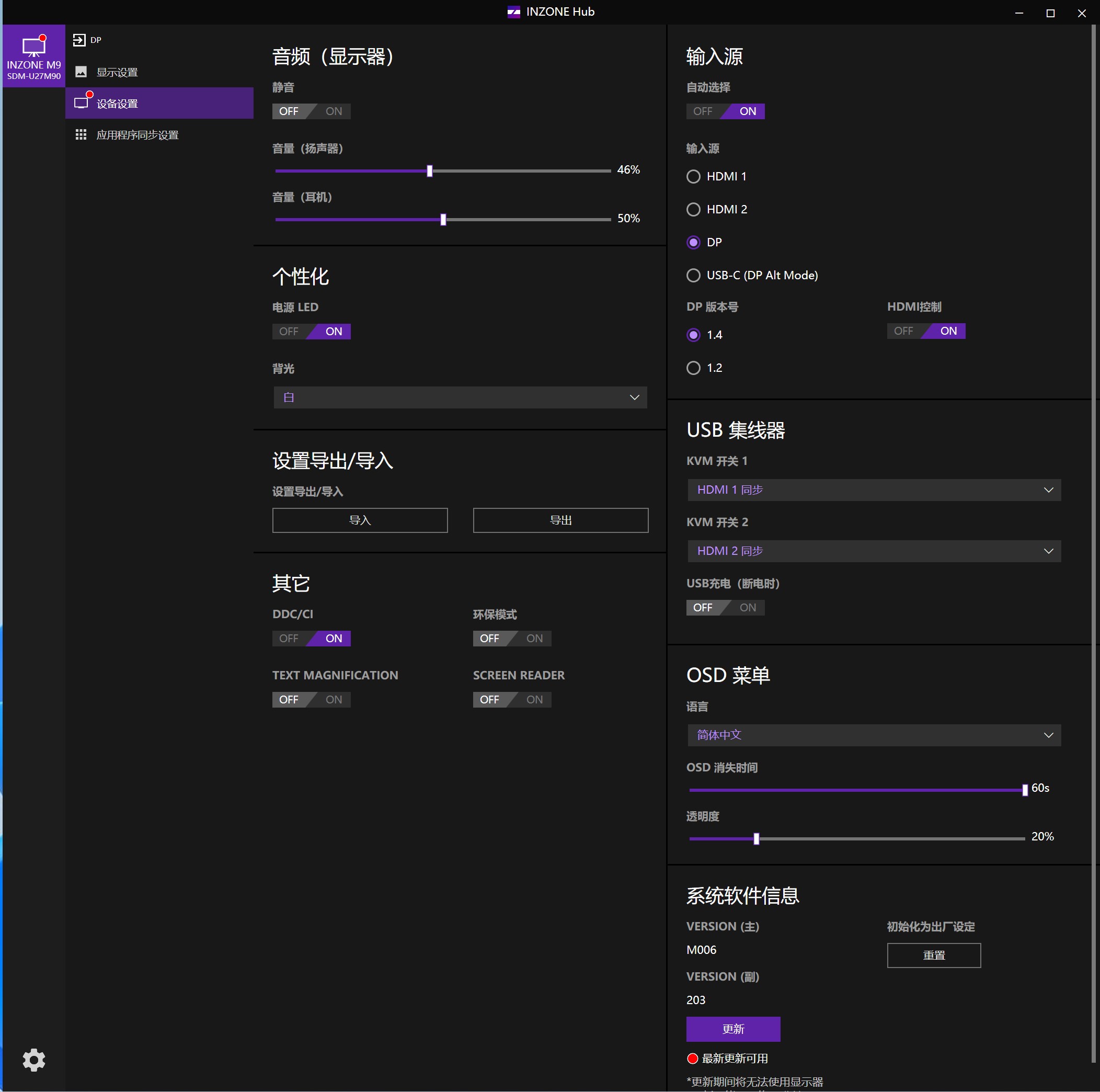This screenshot has height=1092, width=1100.
Task: Select HDMI 1 as the input source
Action: 693,177
